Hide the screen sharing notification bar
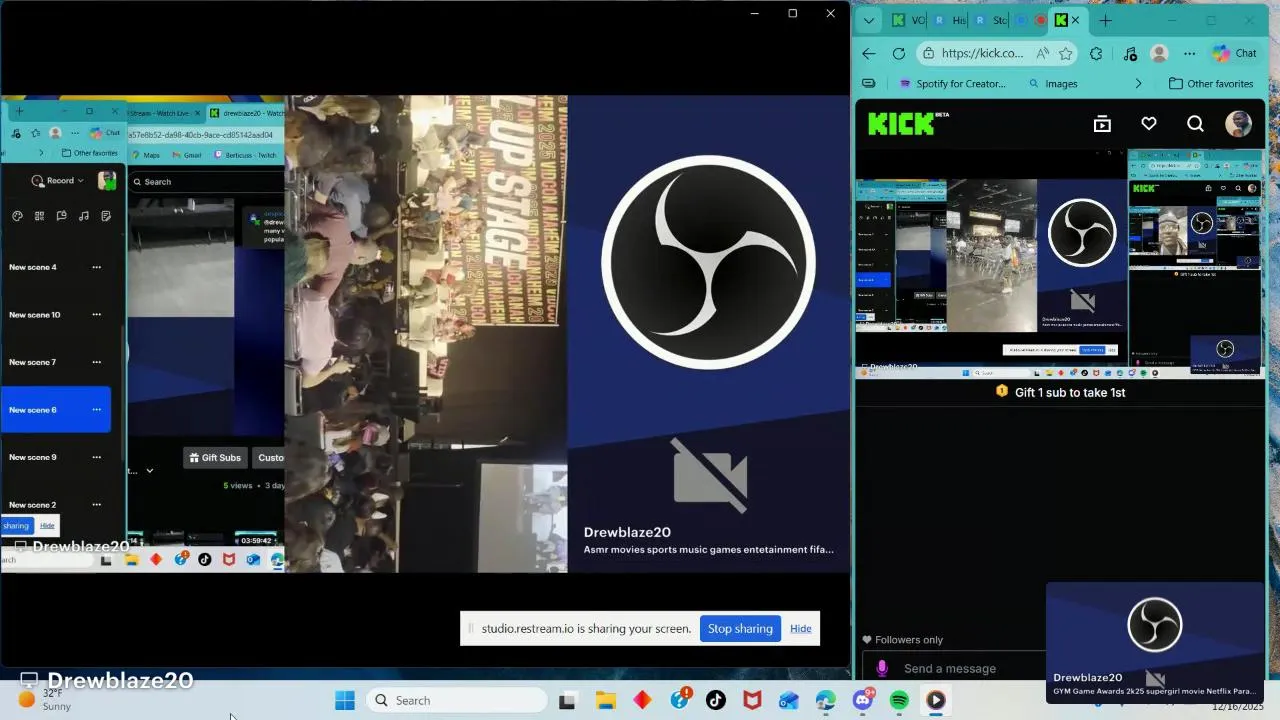The width and height of the screenshot is (1280, 720). click(x=801, y=629)
